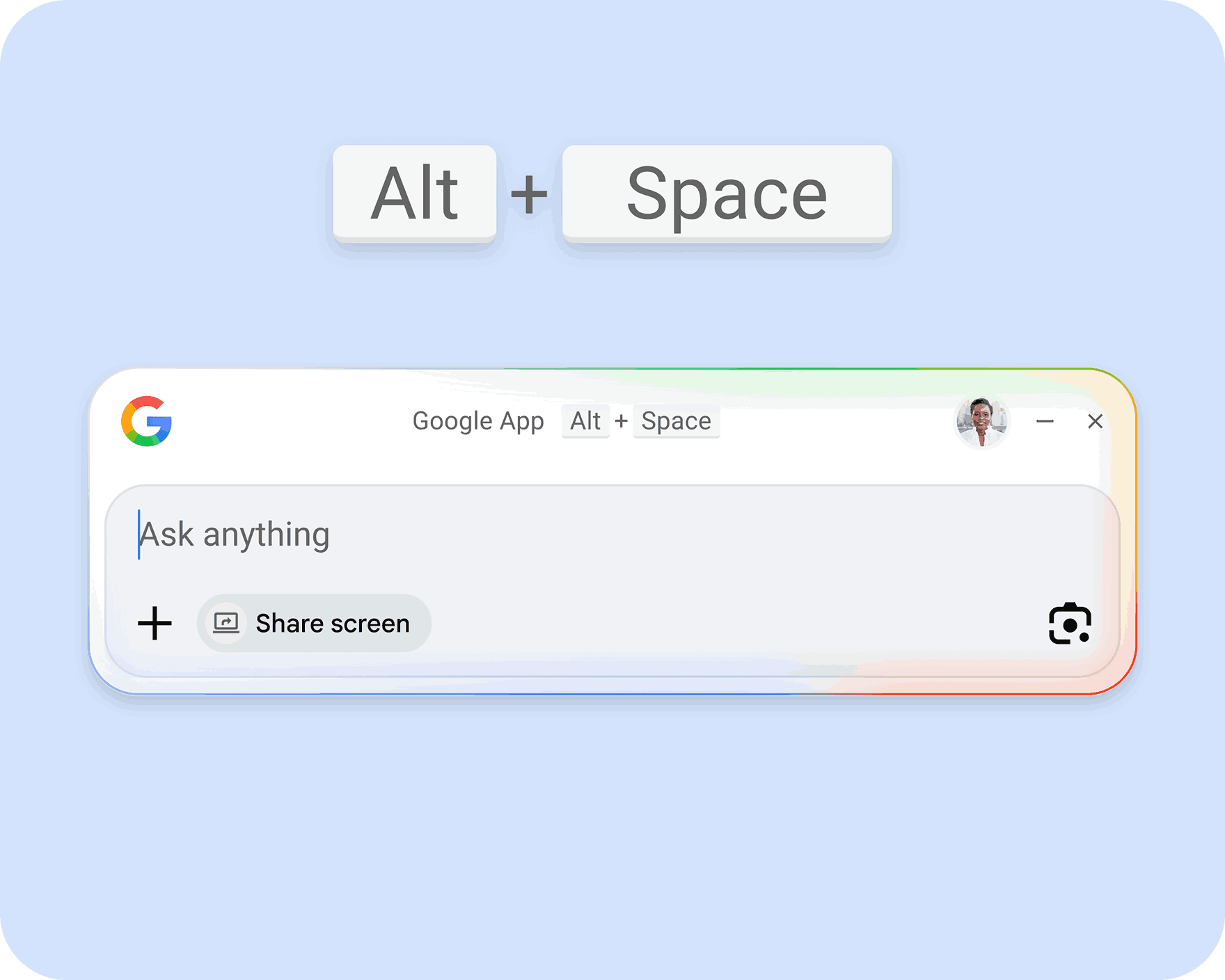
Task: Click the Alt badge in the title bar
Action: tap(585, 420)
